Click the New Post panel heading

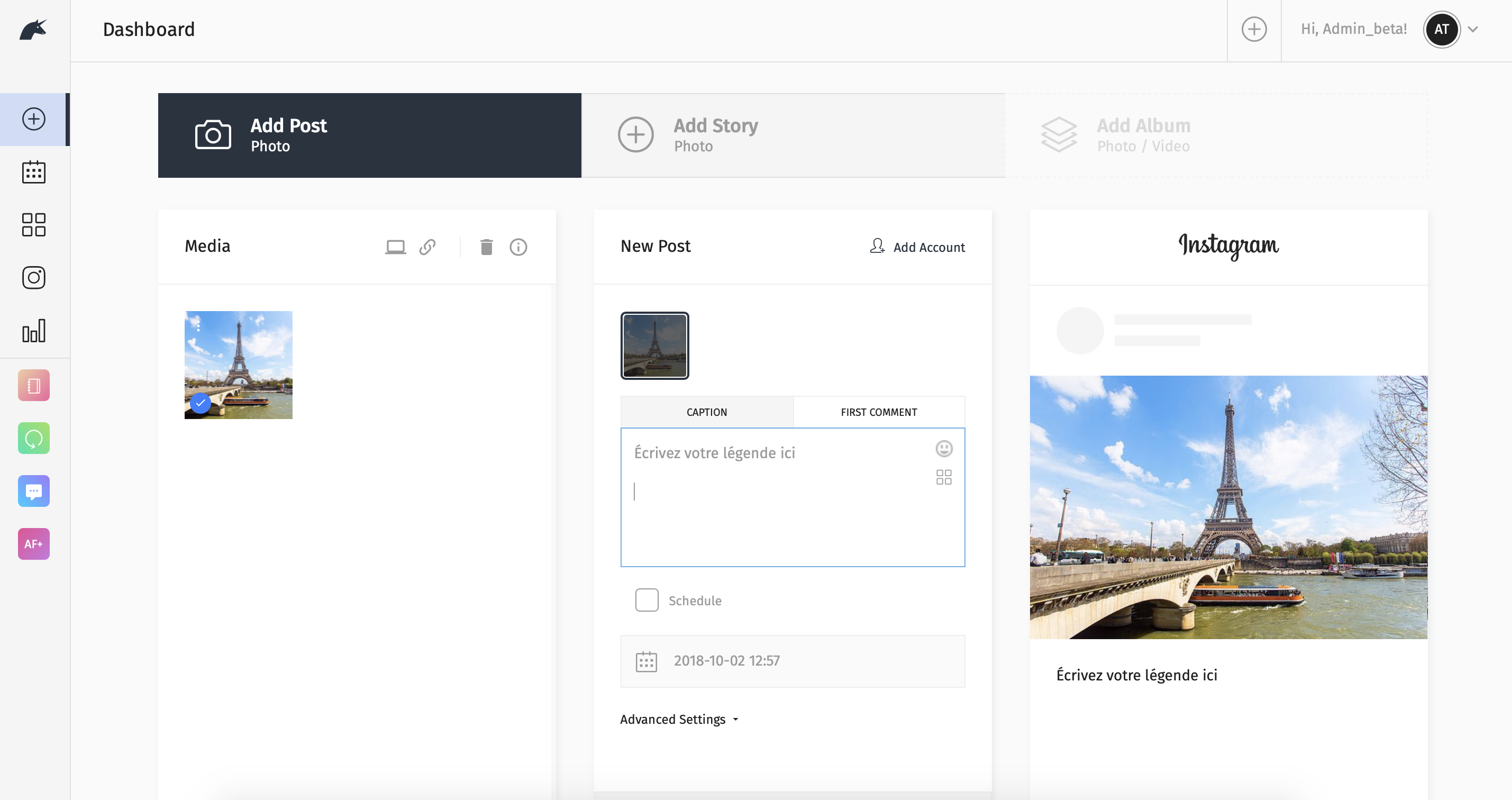(655, 246)
